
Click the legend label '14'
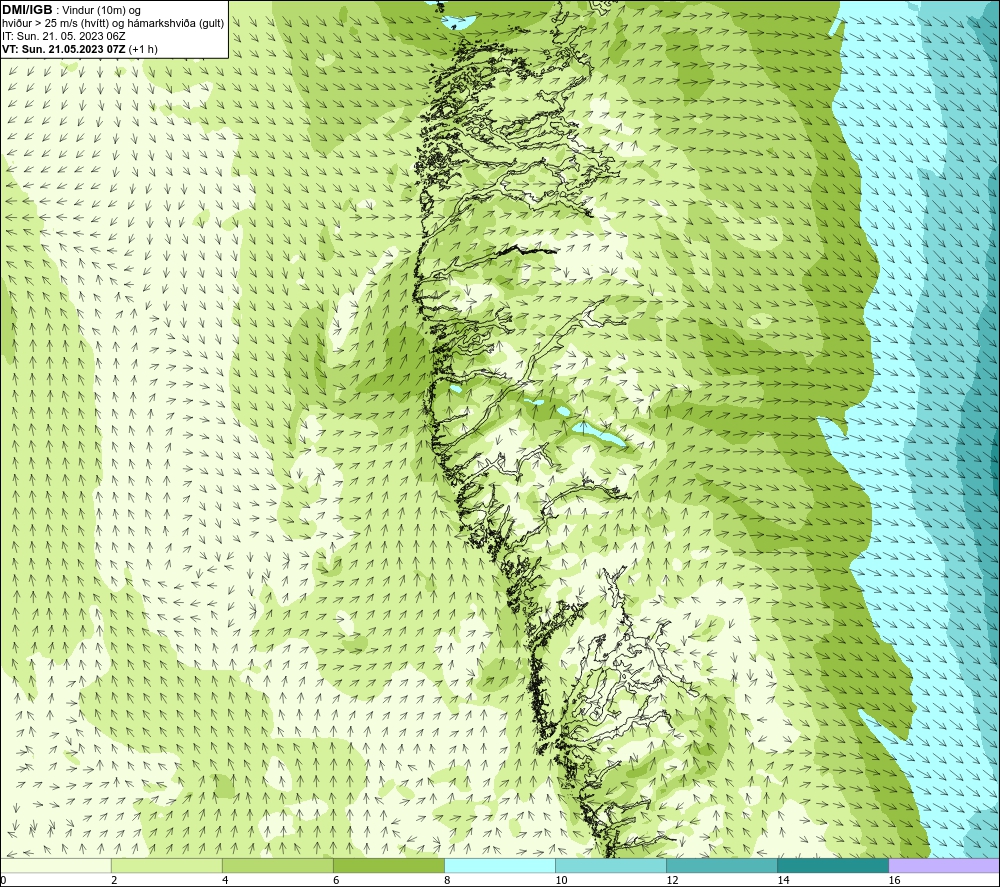(783, 881)
